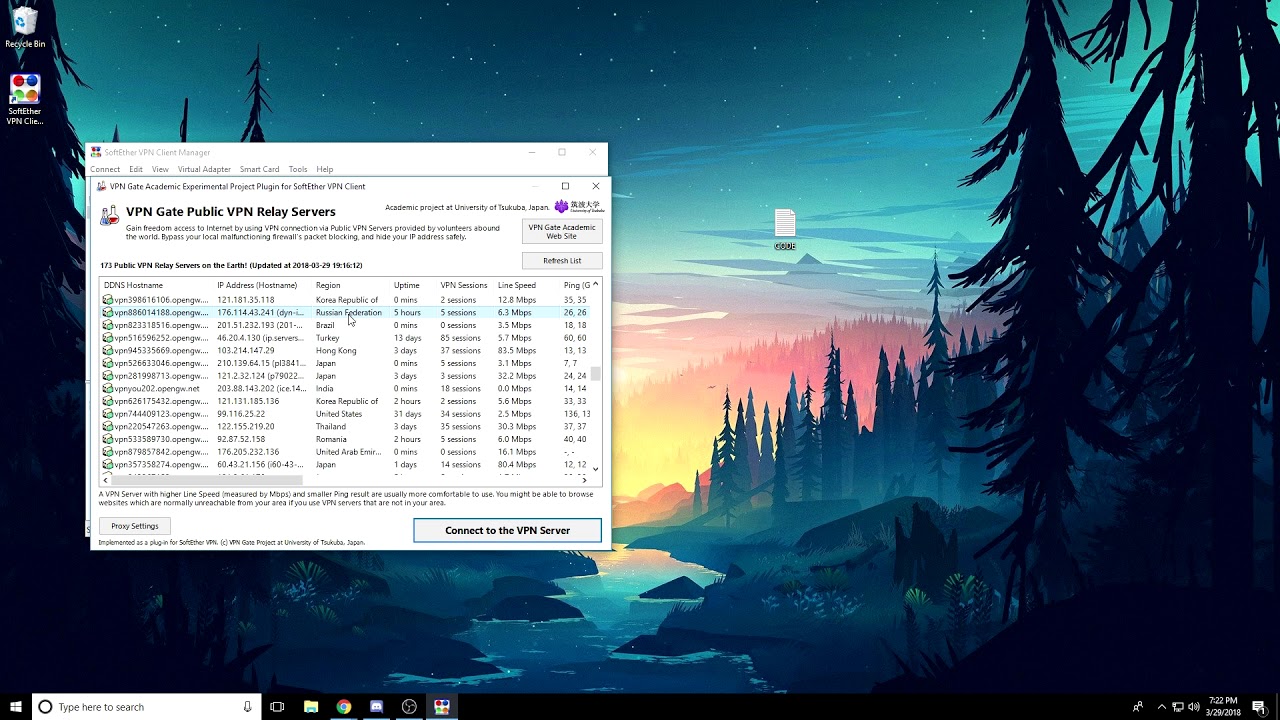1280x720 pixels.
Task: Click the horizontal scrollbar left arrow
Action: (x=105, y=480)
